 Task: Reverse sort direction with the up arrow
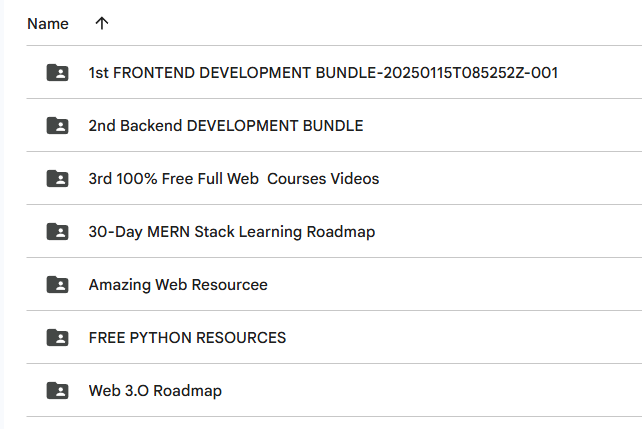tap(102, 23)
